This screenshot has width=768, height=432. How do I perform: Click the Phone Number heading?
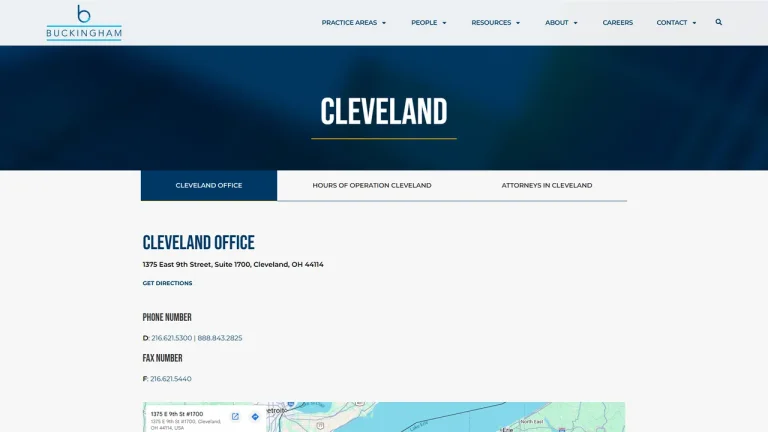click(x=167, y=317)
